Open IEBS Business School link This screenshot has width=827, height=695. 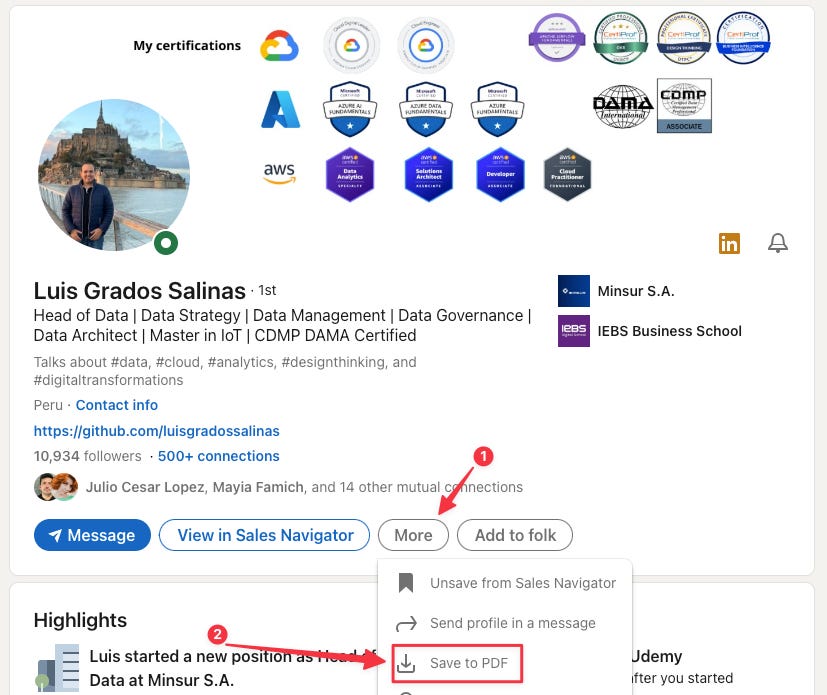(x=669, y=331)
